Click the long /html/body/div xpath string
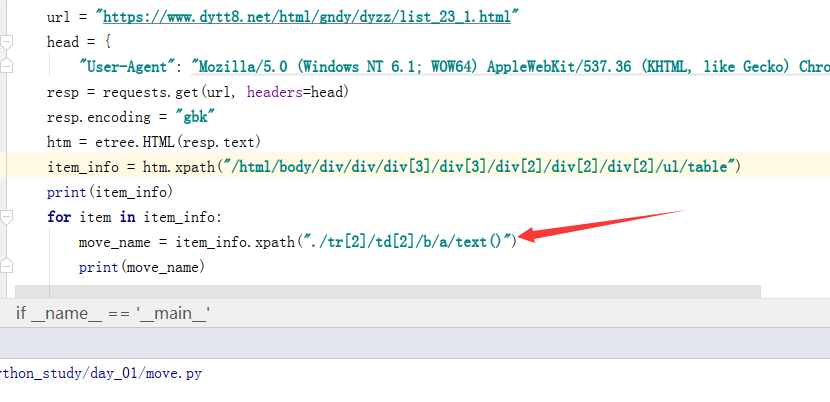This screenshot has width=830, height=402. point(458,166)
